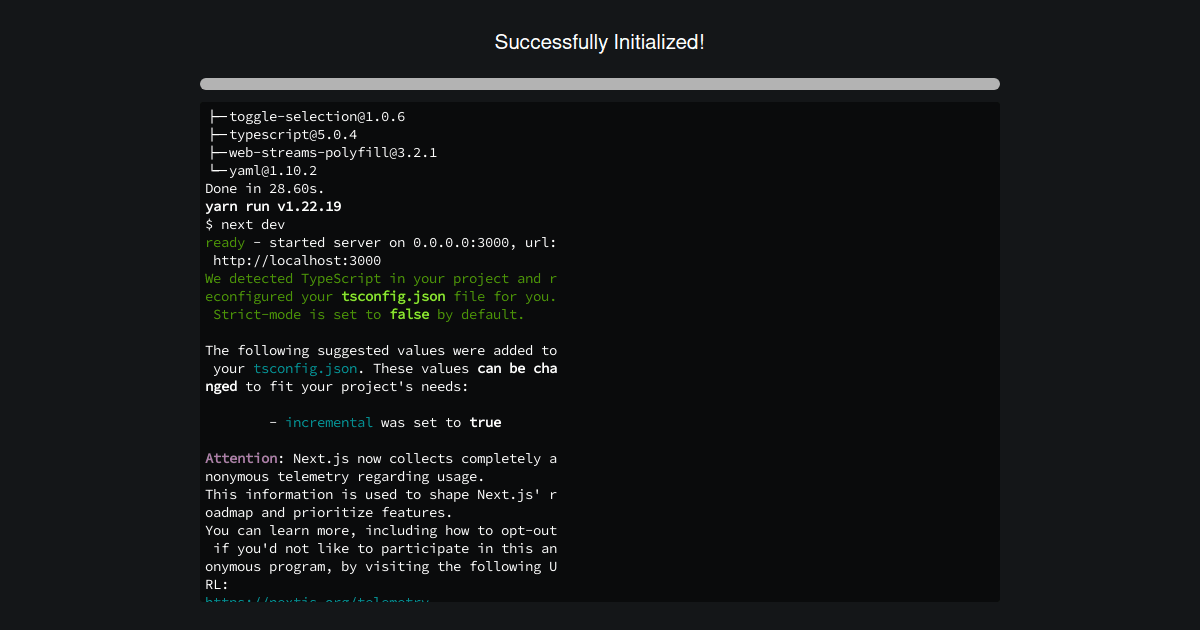
Task: Open the https://nextjs.org/telemetry link
Action: coord(316,601)
